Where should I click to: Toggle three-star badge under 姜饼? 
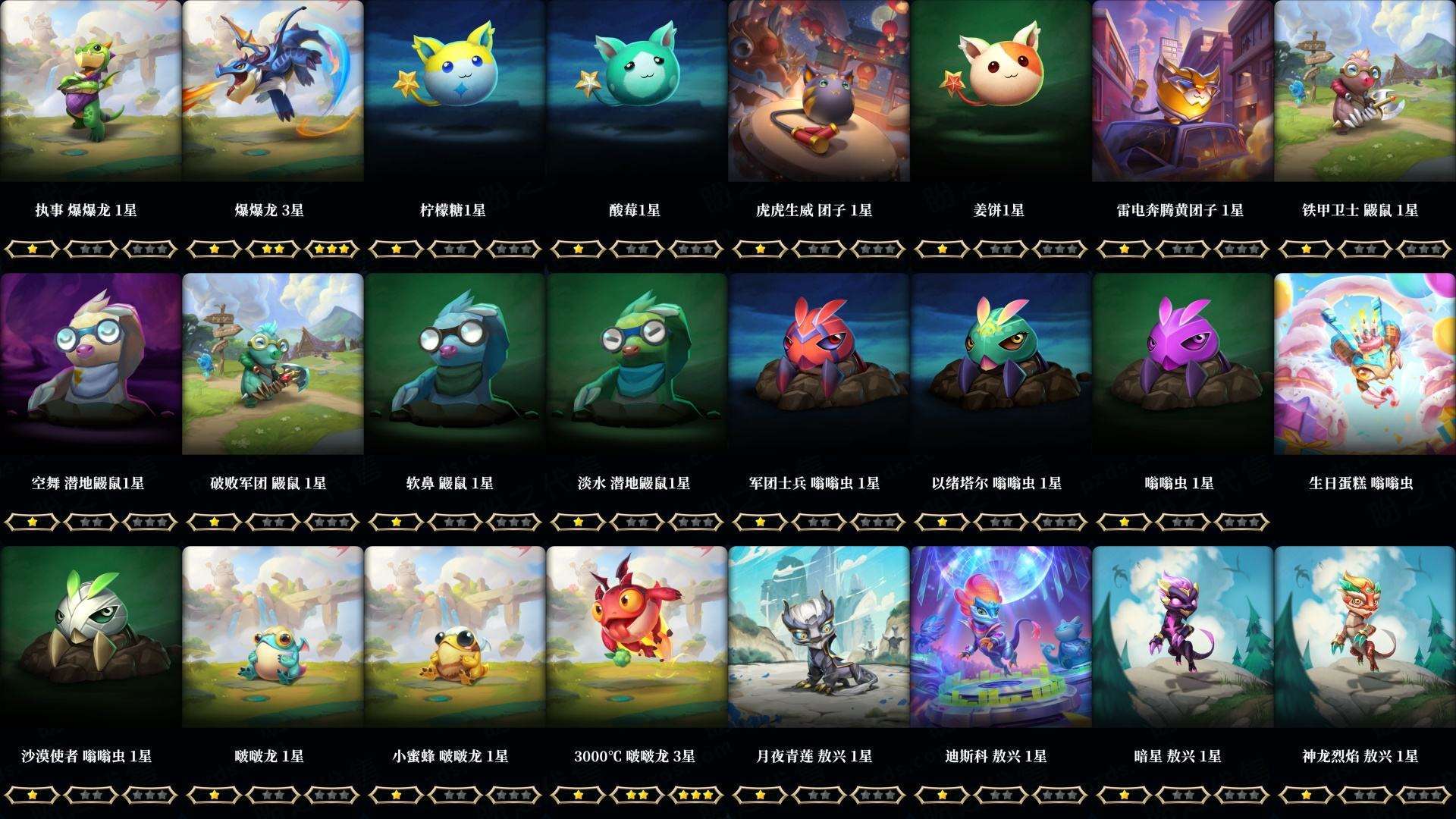click(1059, 249)
